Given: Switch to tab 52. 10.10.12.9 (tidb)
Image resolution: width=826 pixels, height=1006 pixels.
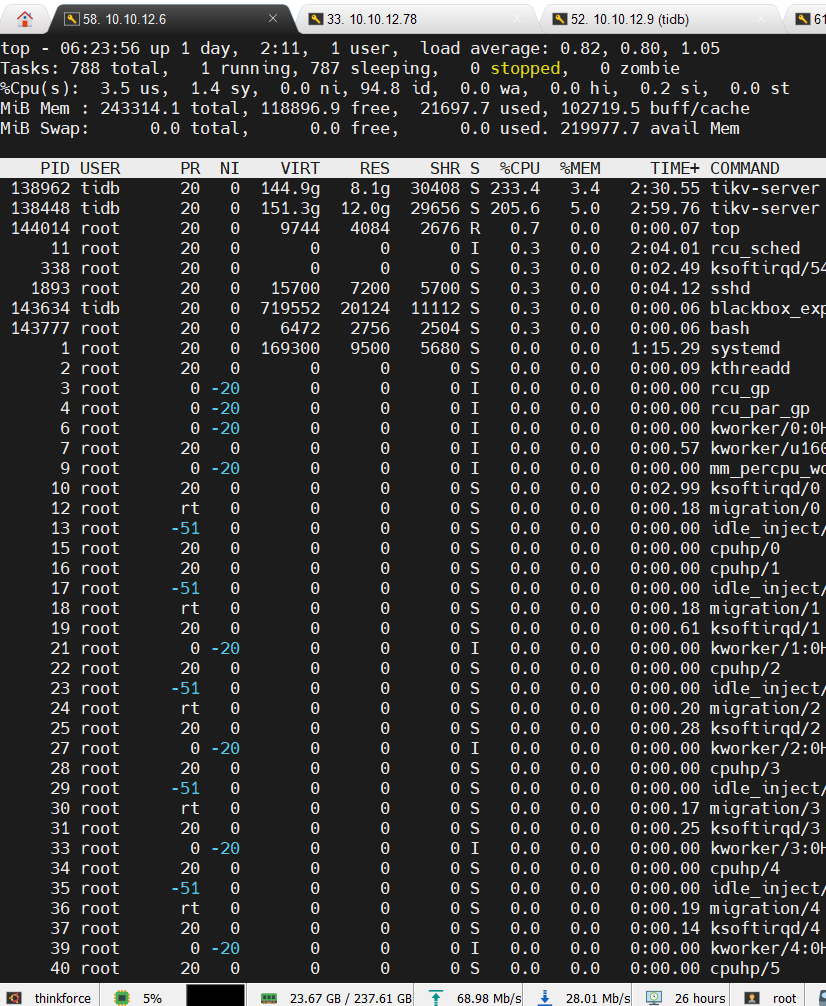Looking at the screenshot, I should [x=660, y=19].
